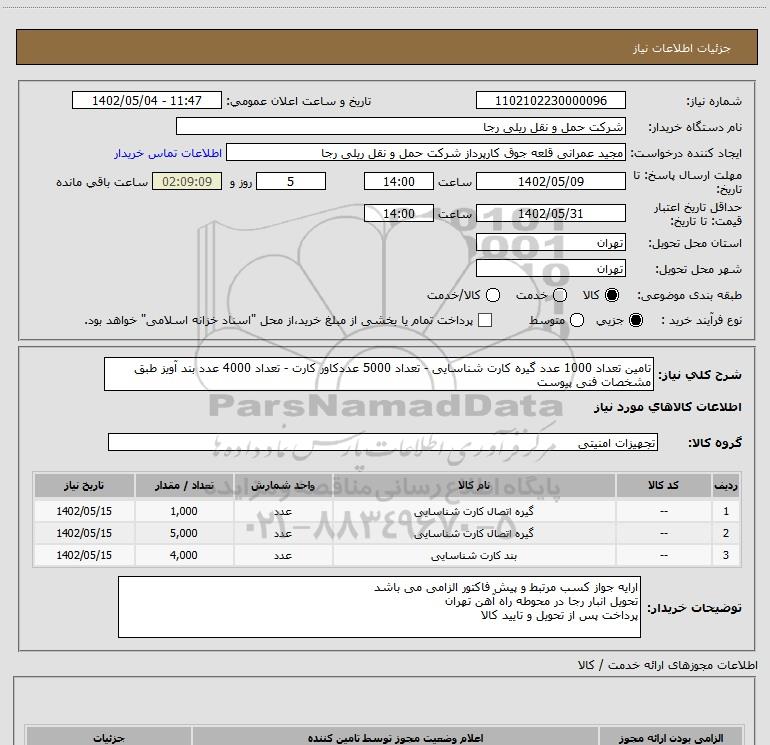Click row number 2 cell
This screenshot has height=745, width=770.
726,533
